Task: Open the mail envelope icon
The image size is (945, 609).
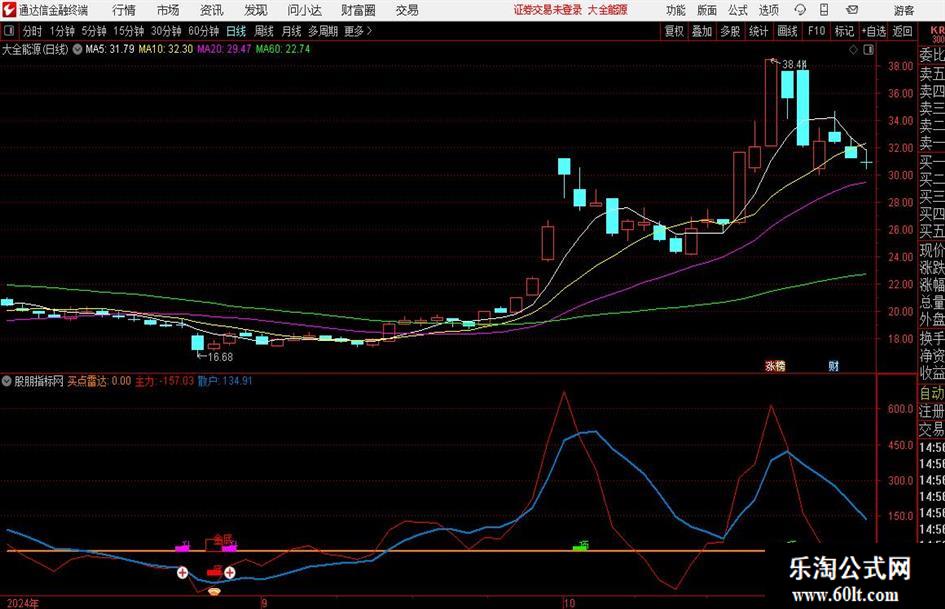Action: point(852,10)
